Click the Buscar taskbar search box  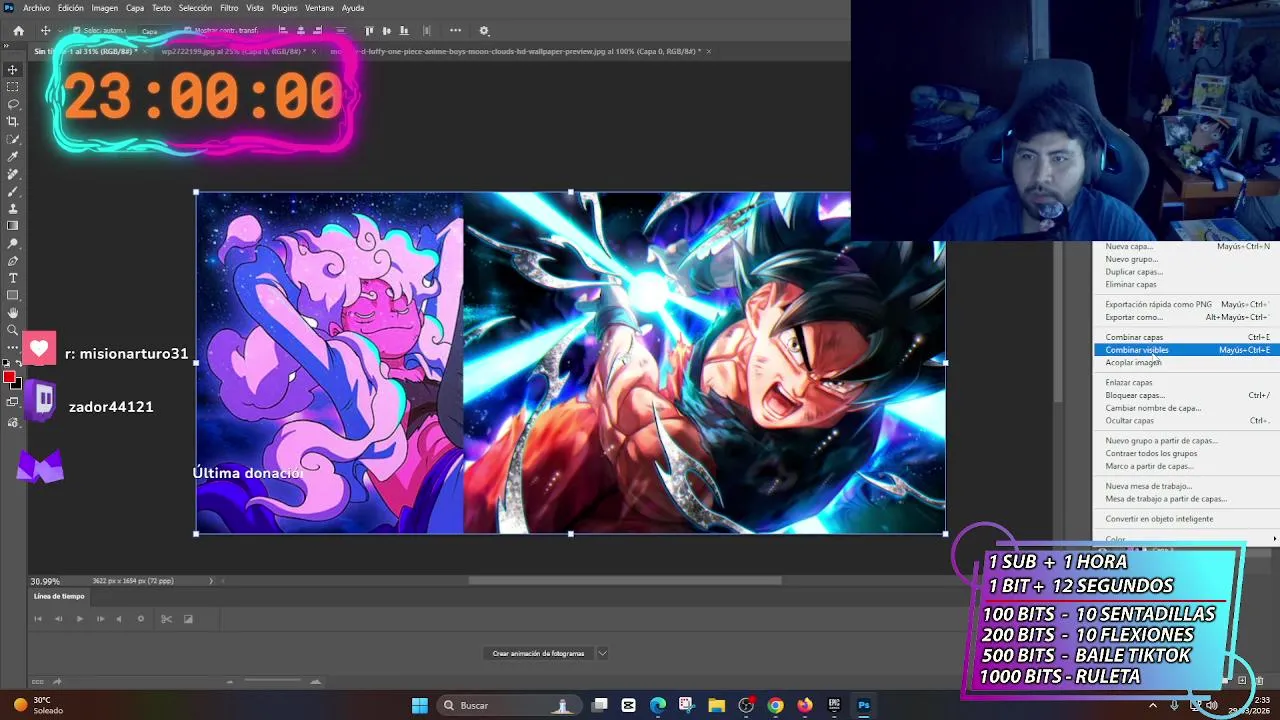507,705
